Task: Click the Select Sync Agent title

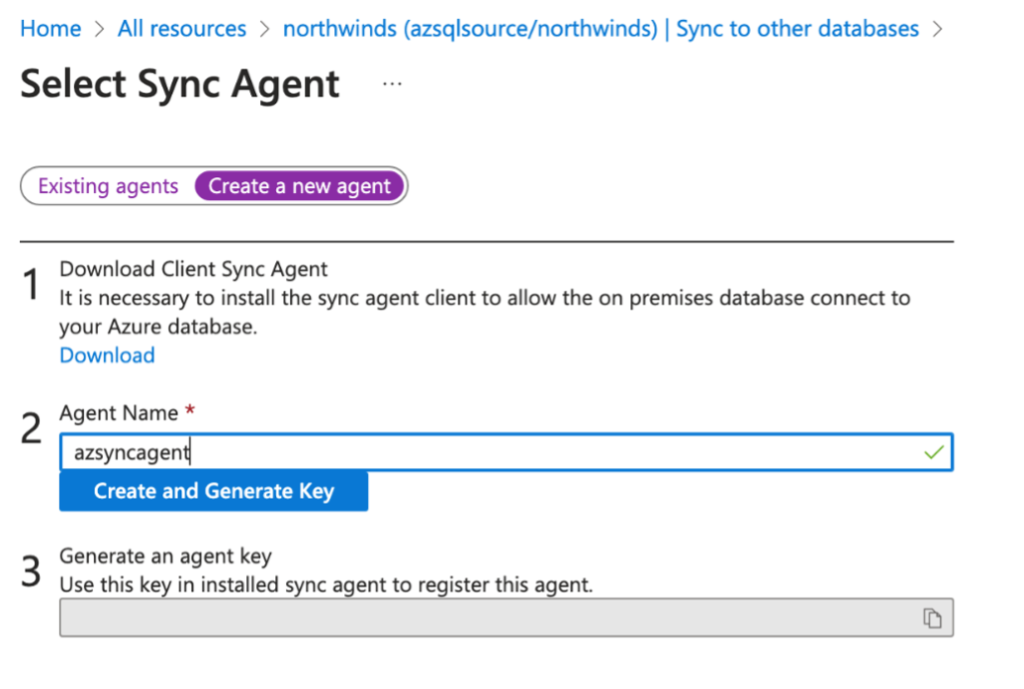Action: (x=178, y=84)
